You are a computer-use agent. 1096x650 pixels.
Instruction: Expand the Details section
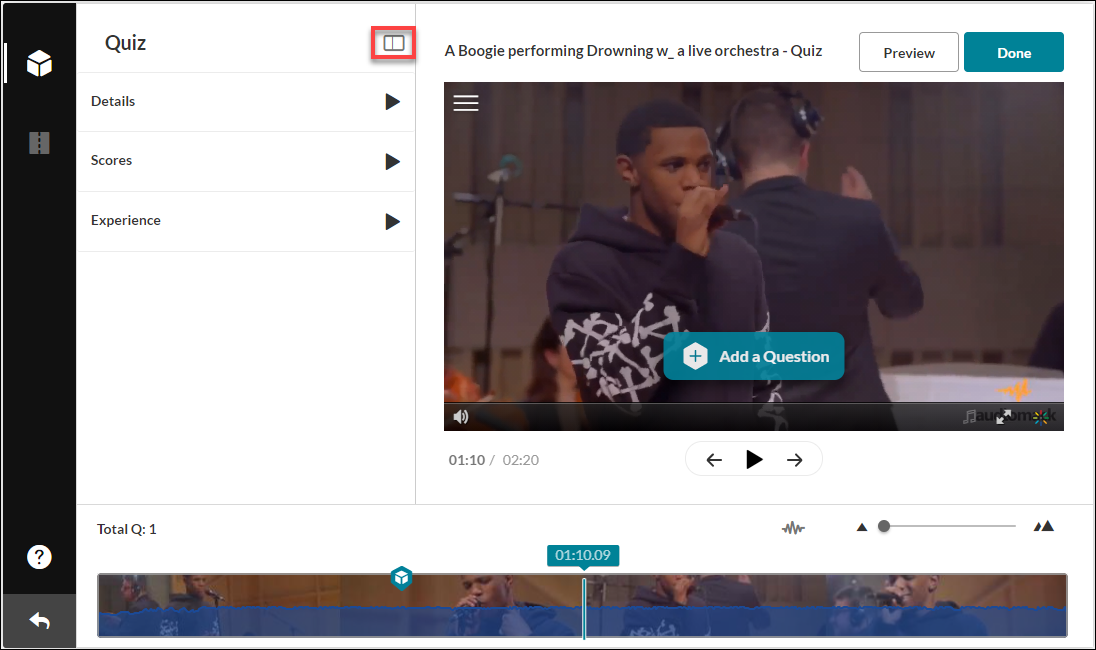[245, 102]
